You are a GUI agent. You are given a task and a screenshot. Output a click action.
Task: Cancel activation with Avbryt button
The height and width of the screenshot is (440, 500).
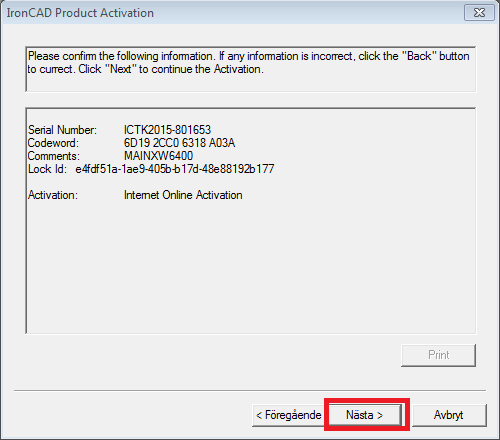pyautogui.click(x=449, y=415)
